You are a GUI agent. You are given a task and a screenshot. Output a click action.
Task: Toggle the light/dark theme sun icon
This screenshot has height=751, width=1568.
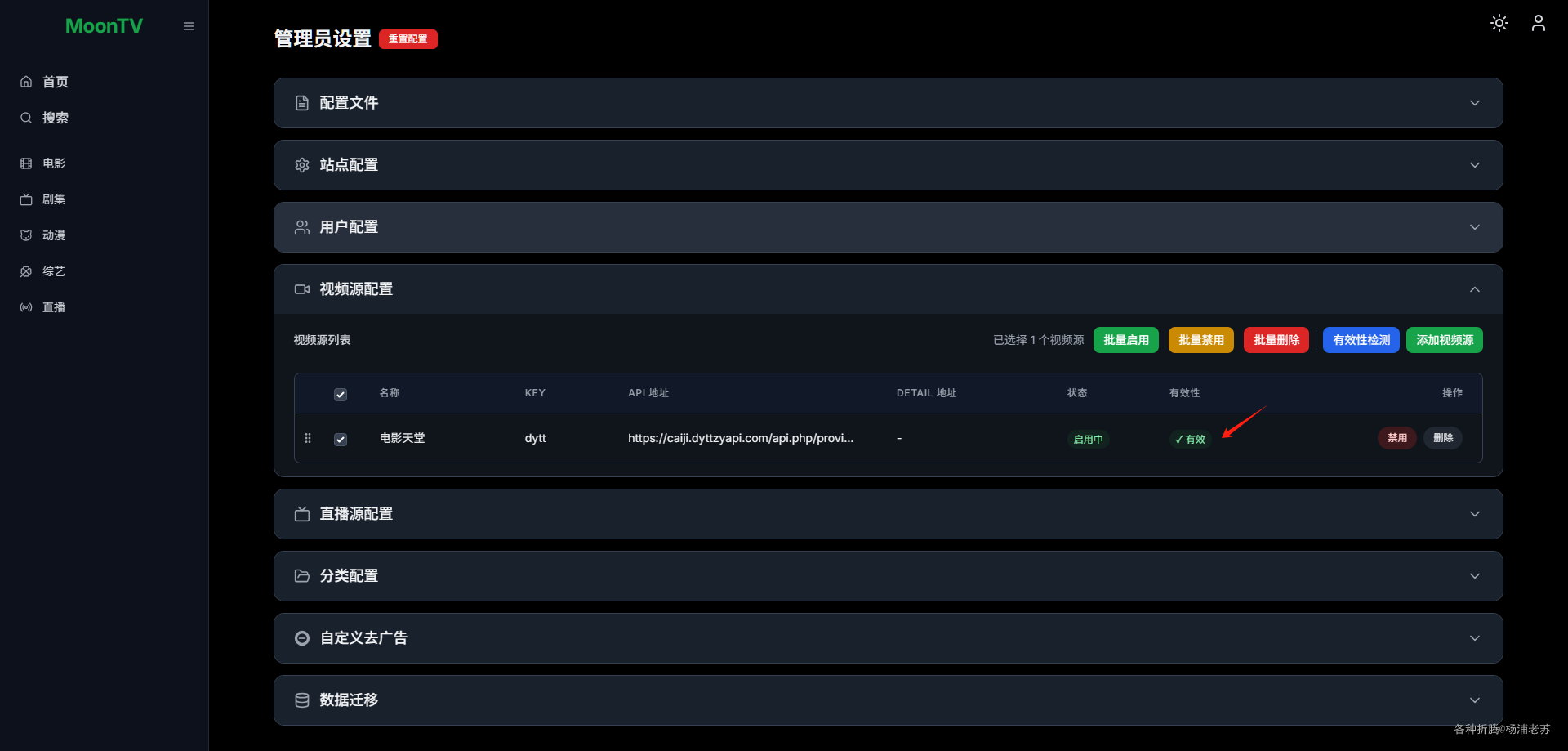pos(1499,23)
